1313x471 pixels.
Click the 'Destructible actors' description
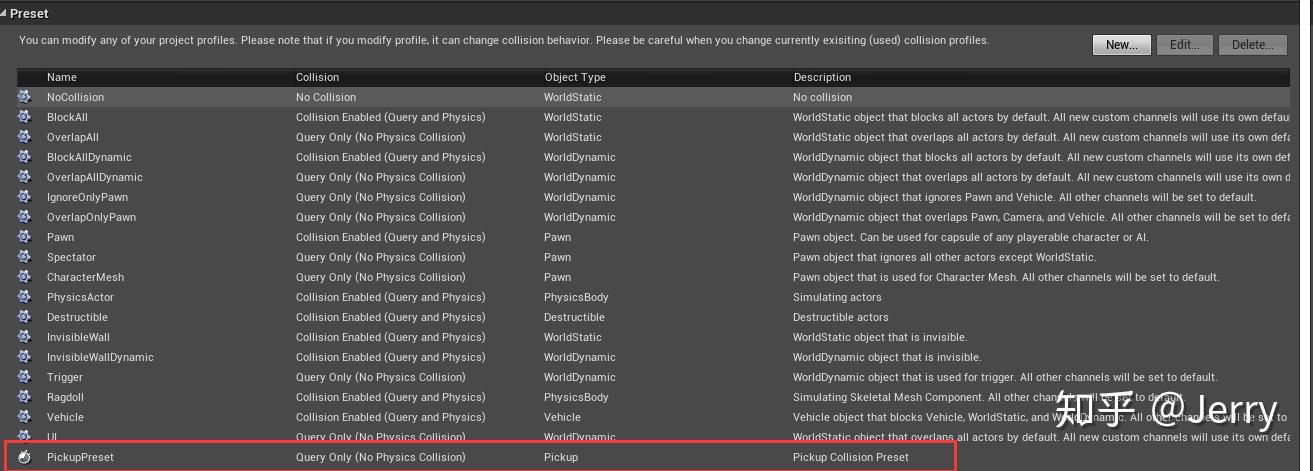pyautogui.click(x=841, y=317)
